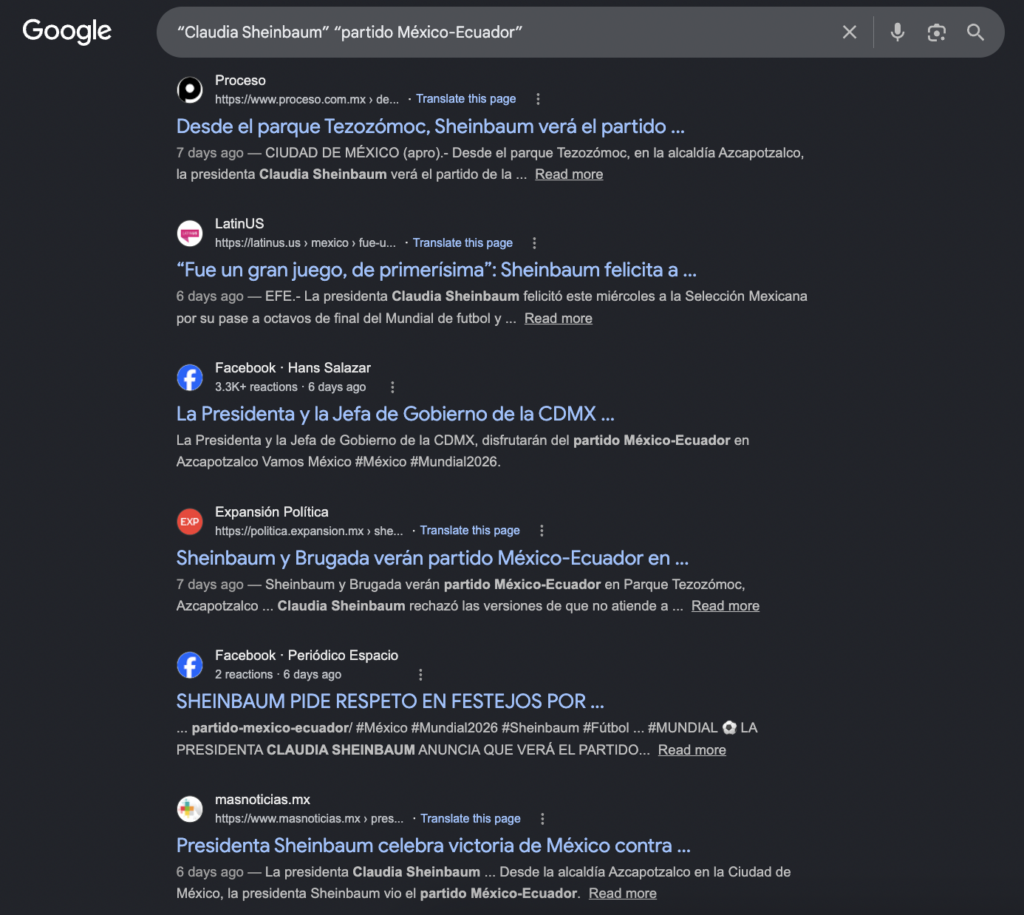Clear the search query with the X icon

click(849, 32)
